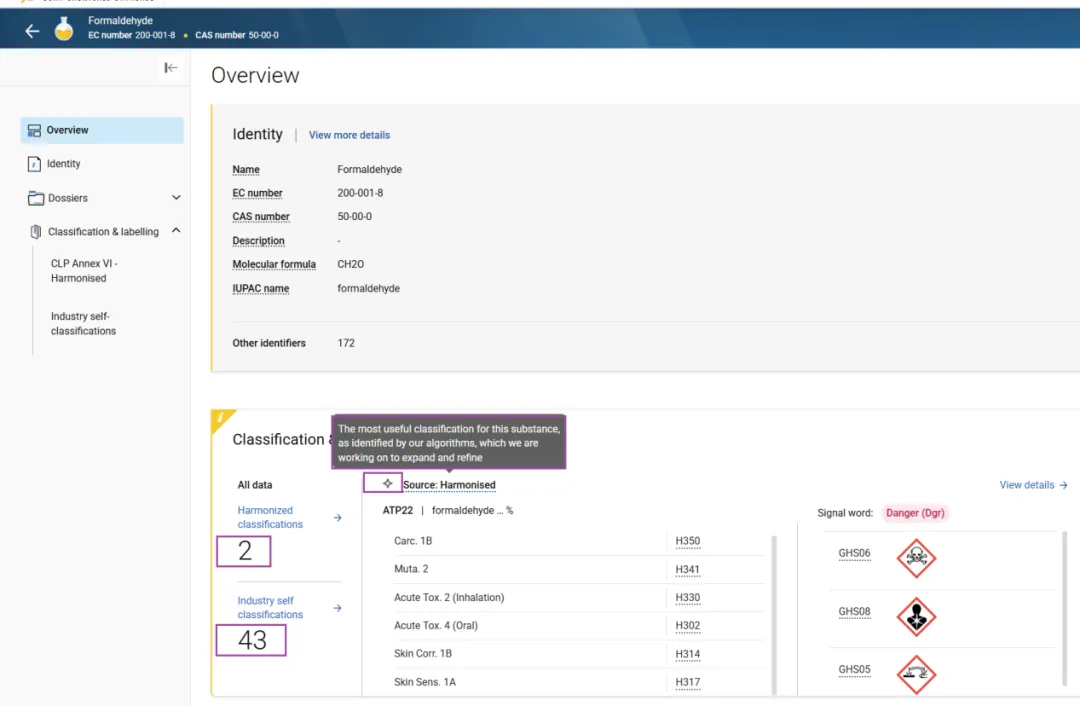
Task: Click the GHS06 skull pictogram
Action: [x=916, y=557]
